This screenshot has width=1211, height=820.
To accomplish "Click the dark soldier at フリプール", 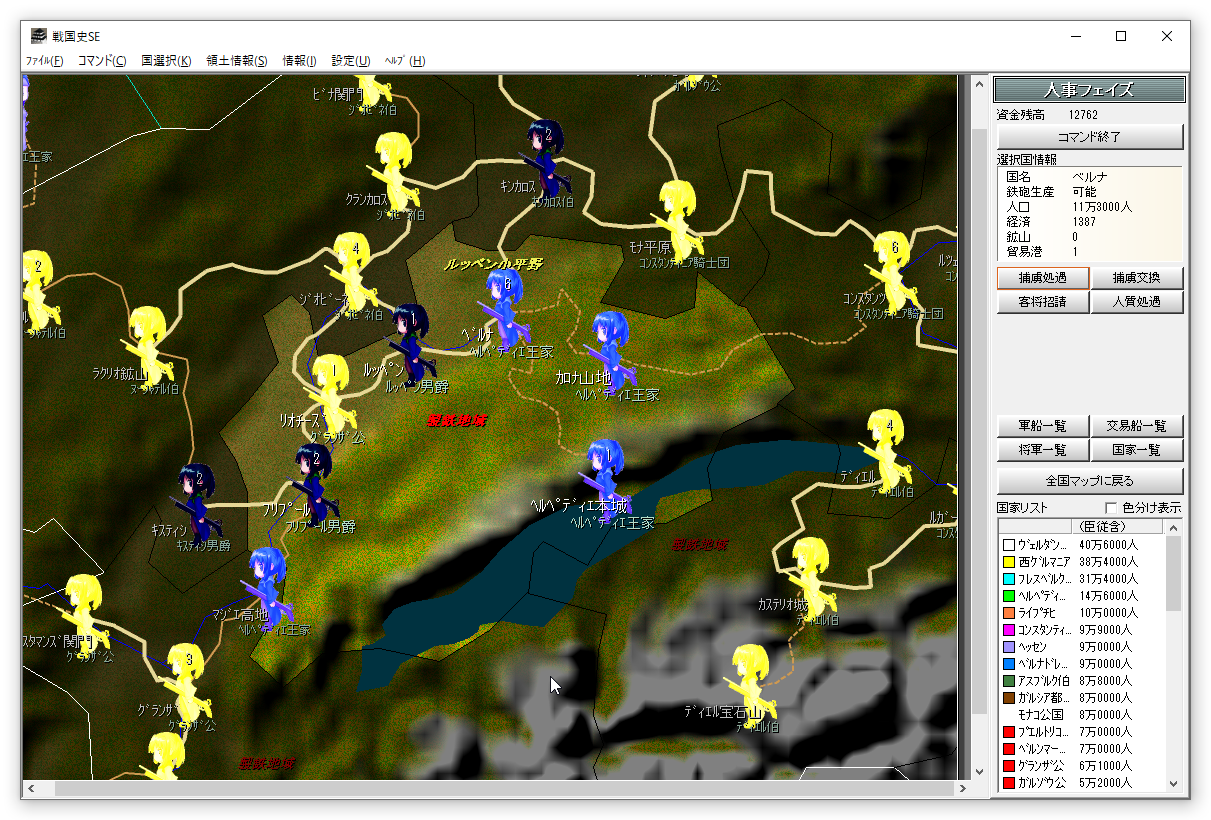I will (313, 482).
